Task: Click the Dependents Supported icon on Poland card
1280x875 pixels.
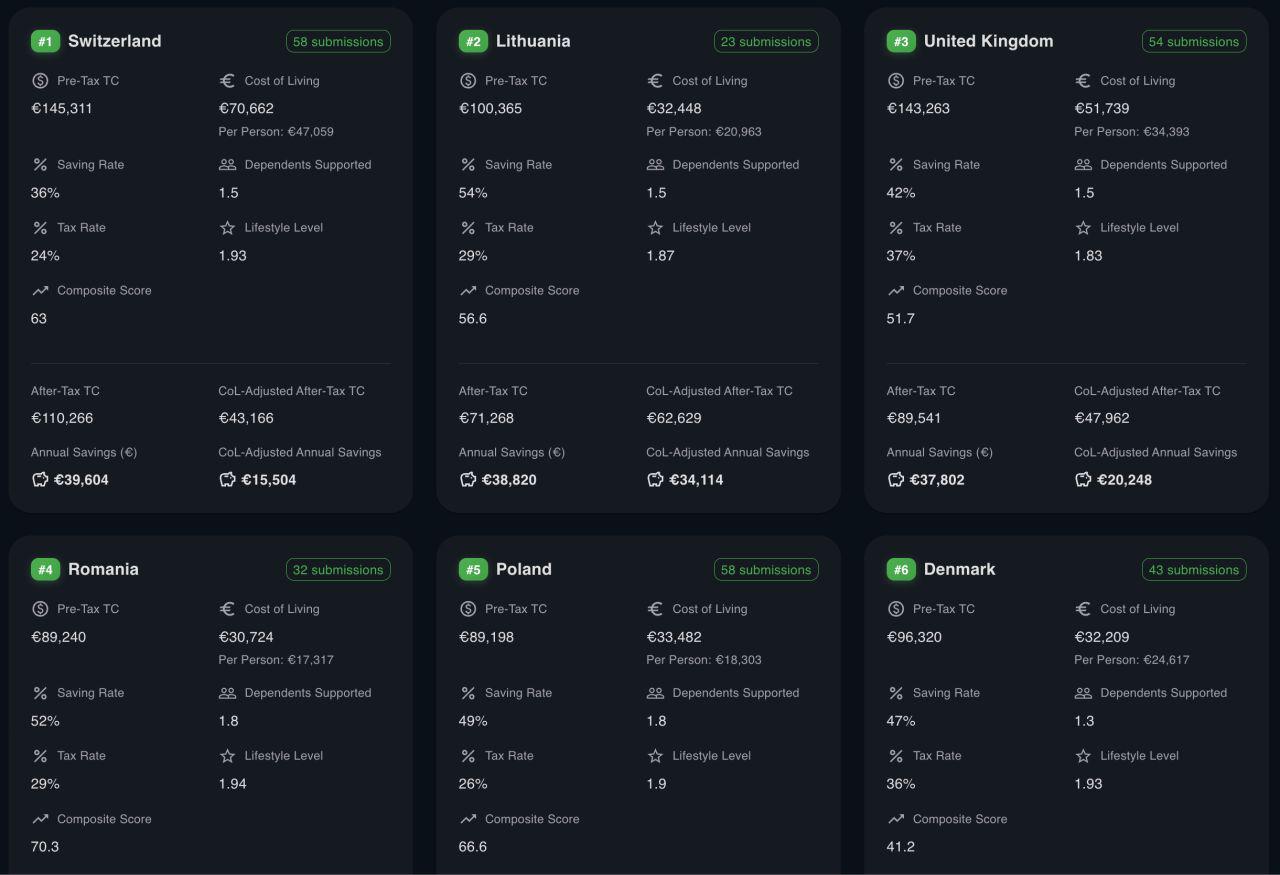Action: tap(656, 692)
